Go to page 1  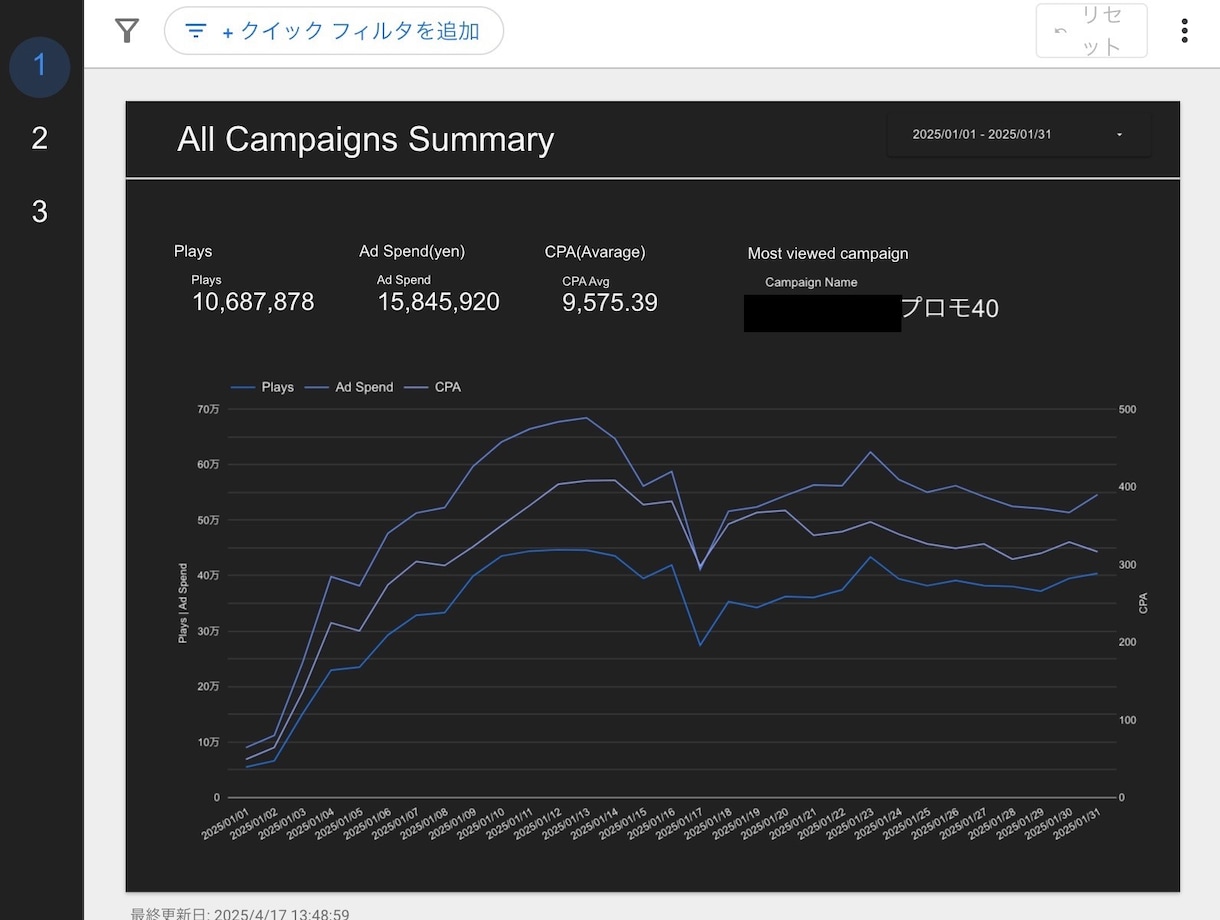click(40, 66)
